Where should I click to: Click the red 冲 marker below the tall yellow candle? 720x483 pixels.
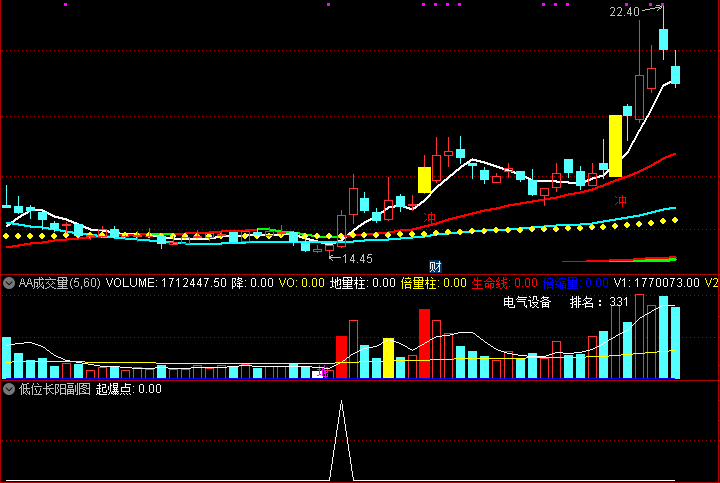pyautogui.click(x=621, y=201)
